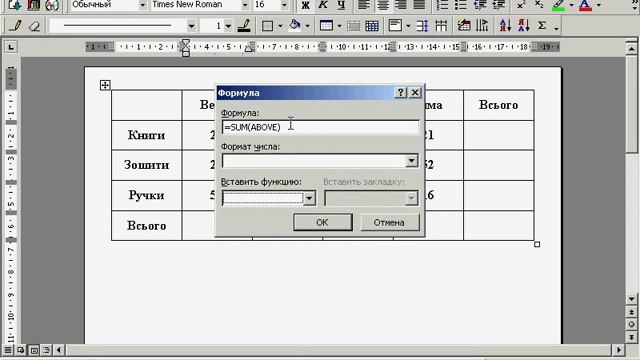Open the line style dropdown
Viewport: 640px width, 360px height.
coord(191,27)
